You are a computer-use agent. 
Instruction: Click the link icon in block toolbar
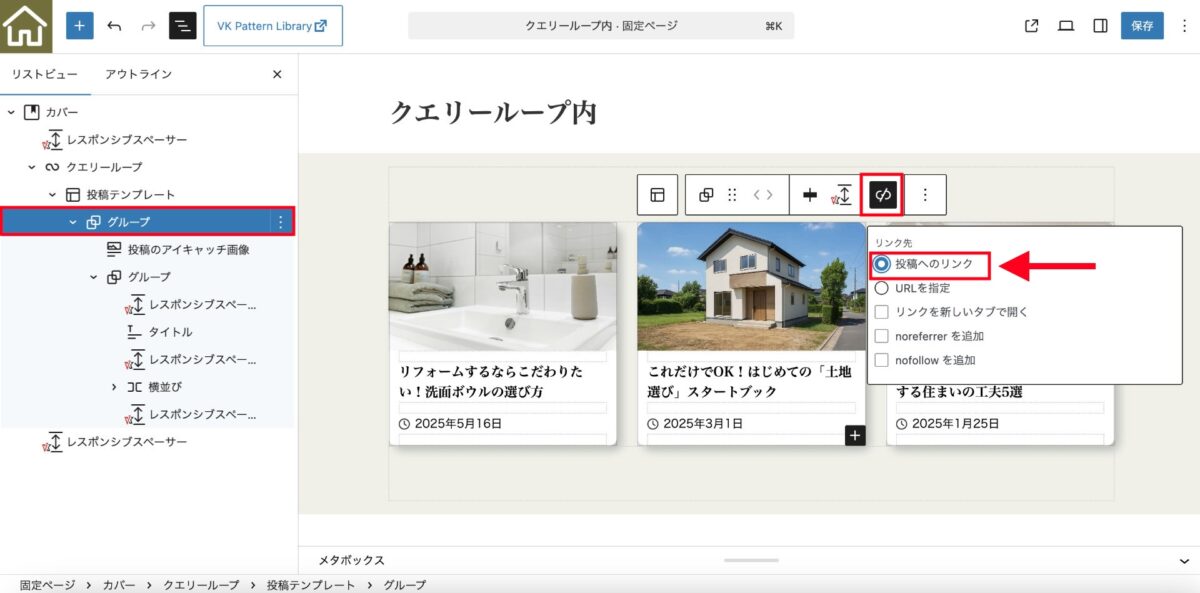pos(882,195)
